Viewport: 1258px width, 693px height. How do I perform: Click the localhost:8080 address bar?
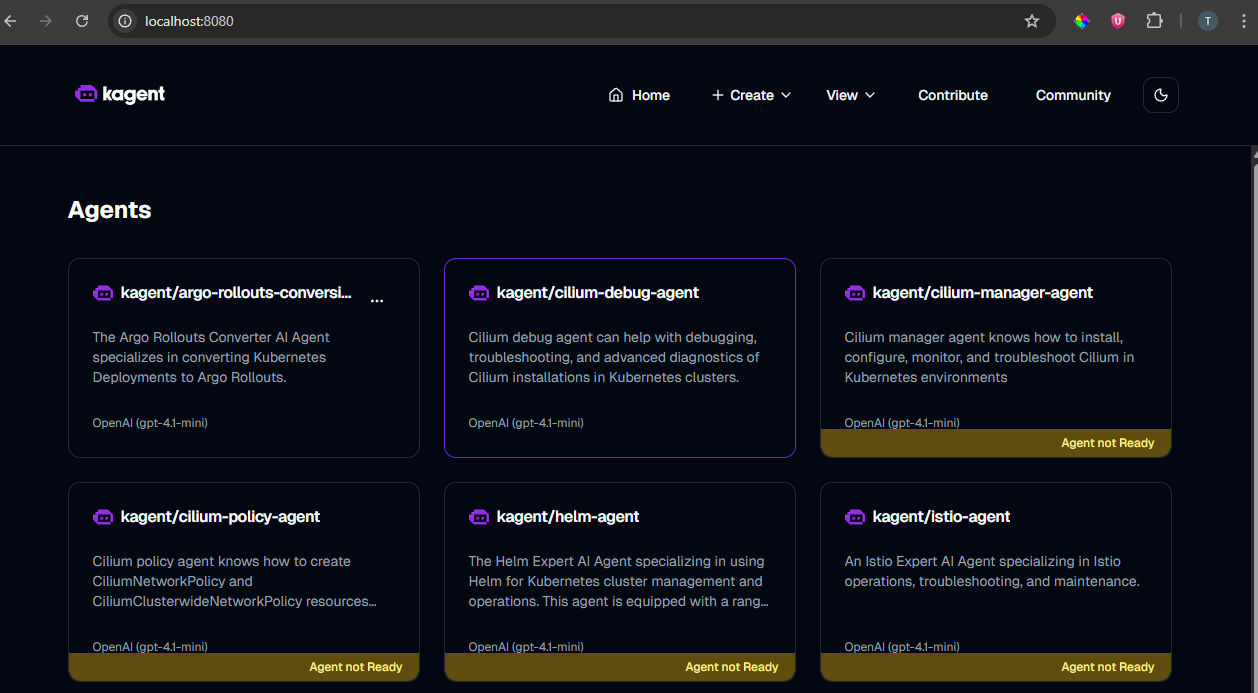click(582, 21)
